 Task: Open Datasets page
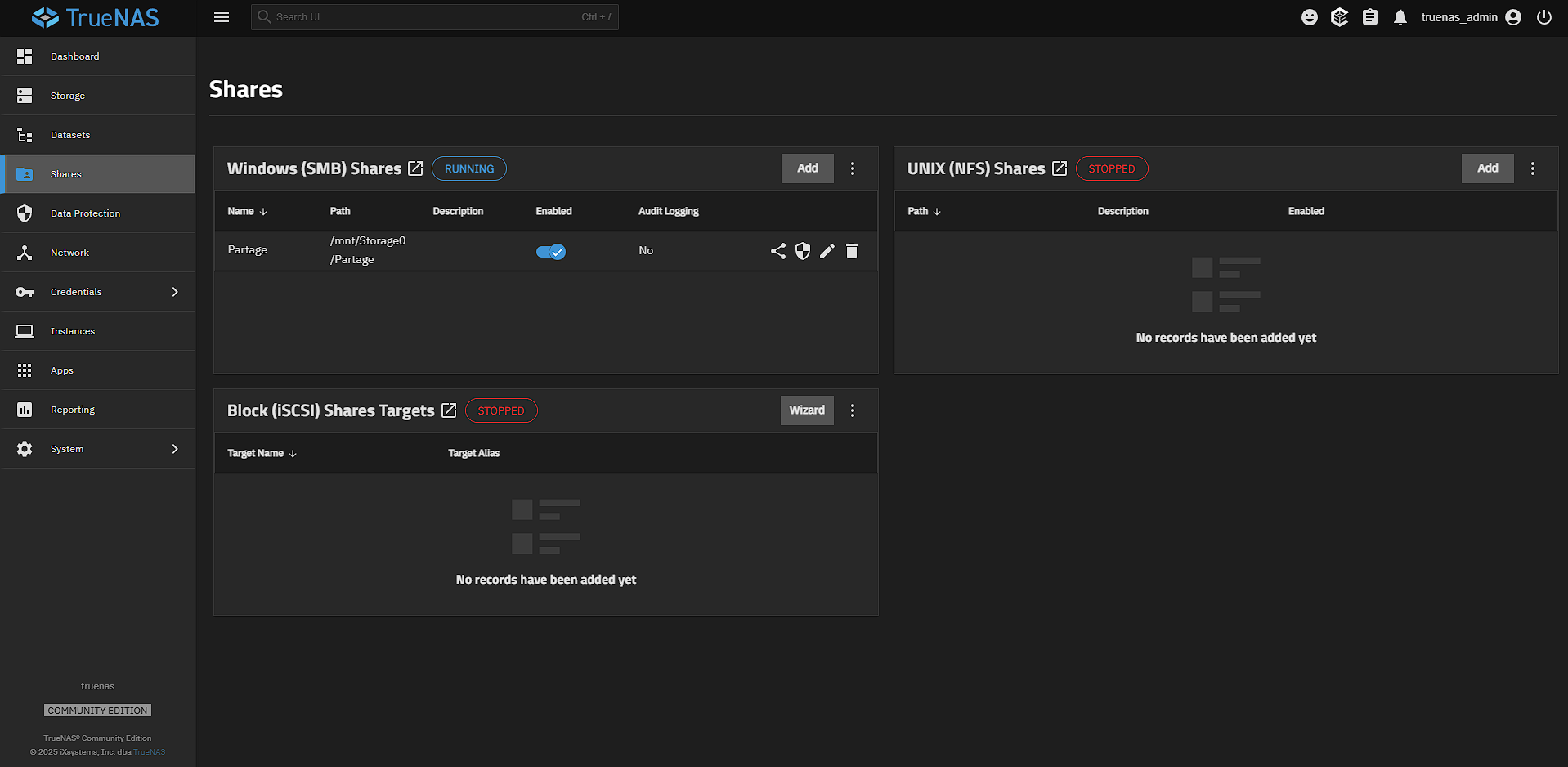pyautogui.click(x=98, y=135)
